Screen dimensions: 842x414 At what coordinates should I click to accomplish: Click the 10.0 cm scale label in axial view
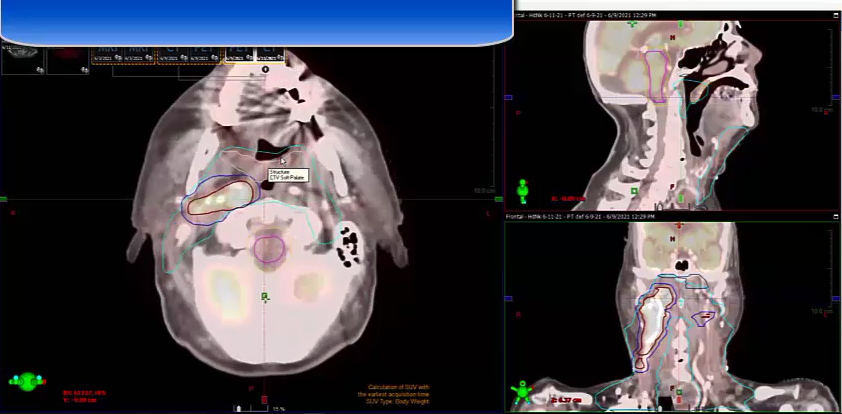pos(484,191)
